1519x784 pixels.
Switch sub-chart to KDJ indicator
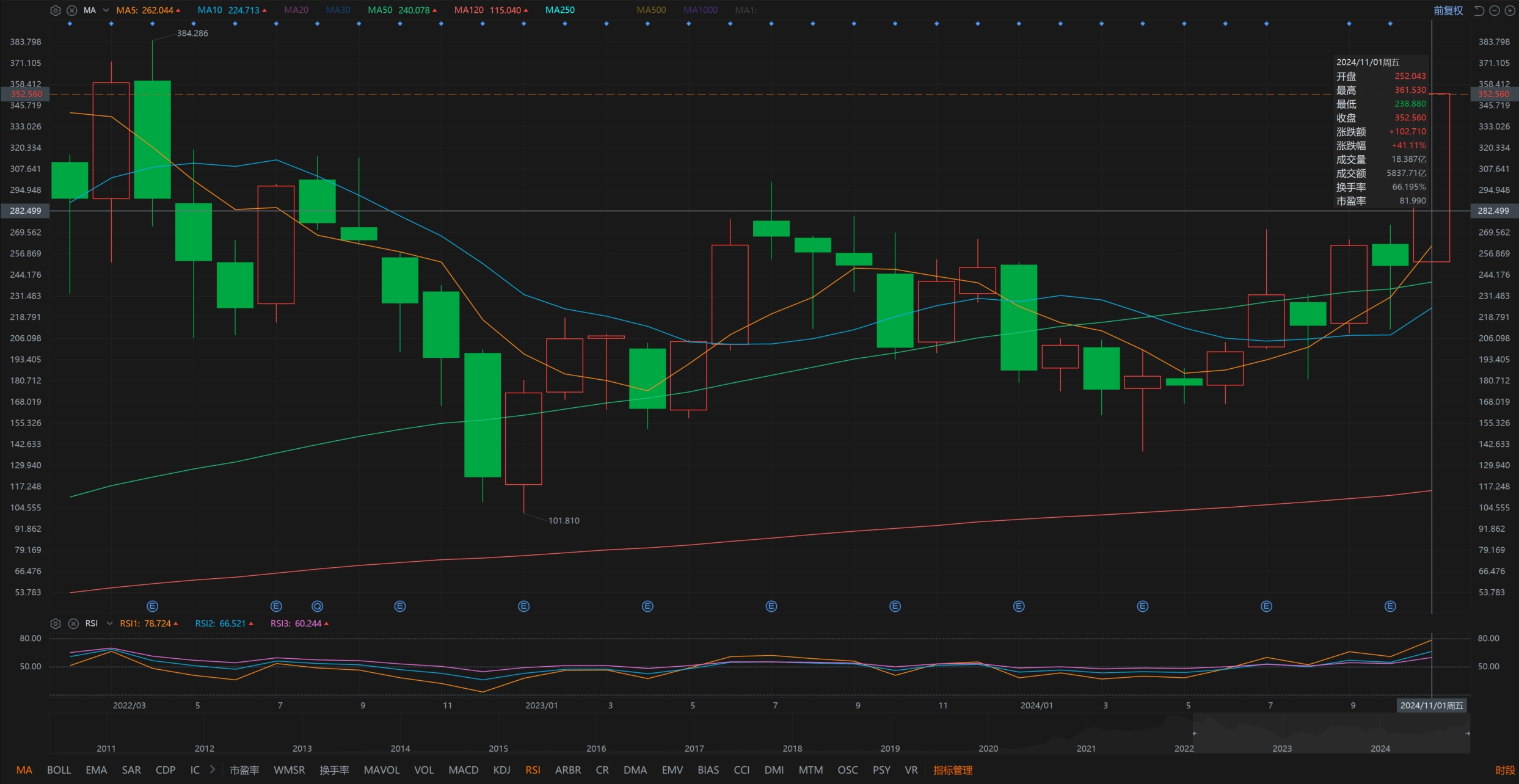click(501, 770)
